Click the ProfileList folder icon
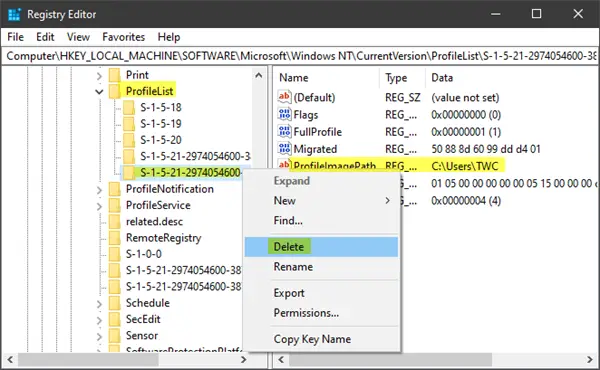 [x=114, y=91]
